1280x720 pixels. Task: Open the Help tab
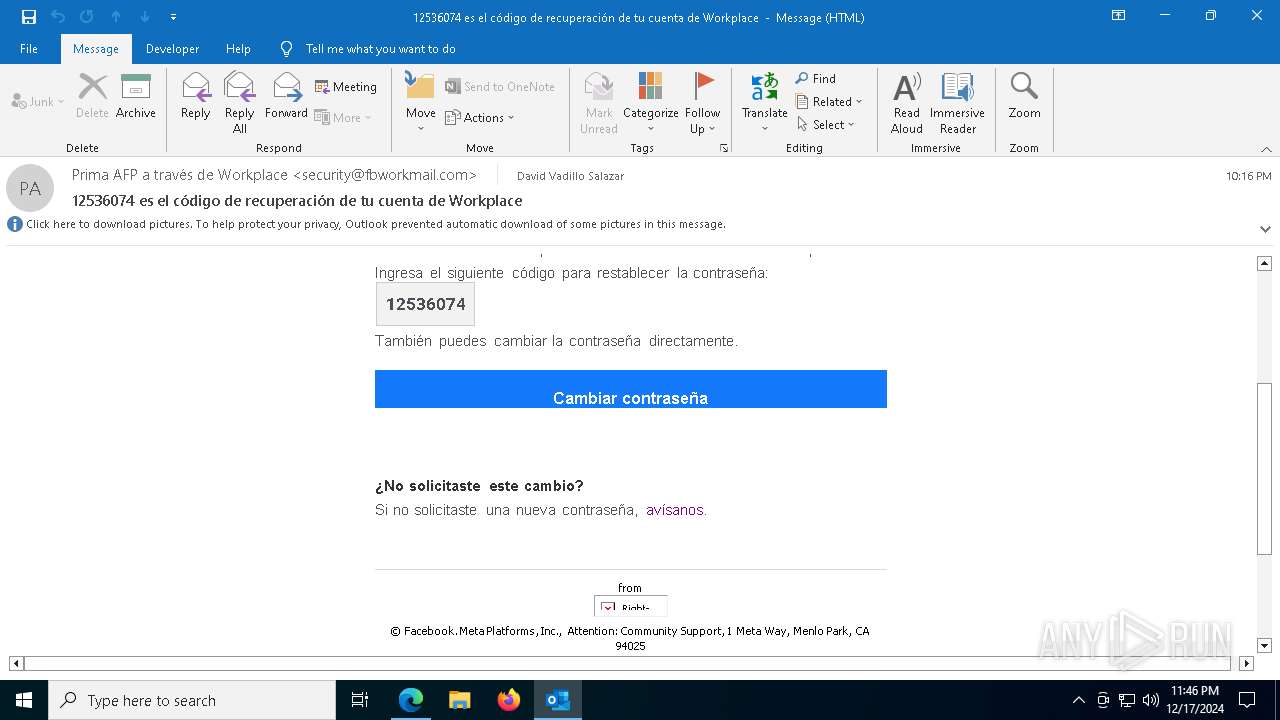point(238,49)
